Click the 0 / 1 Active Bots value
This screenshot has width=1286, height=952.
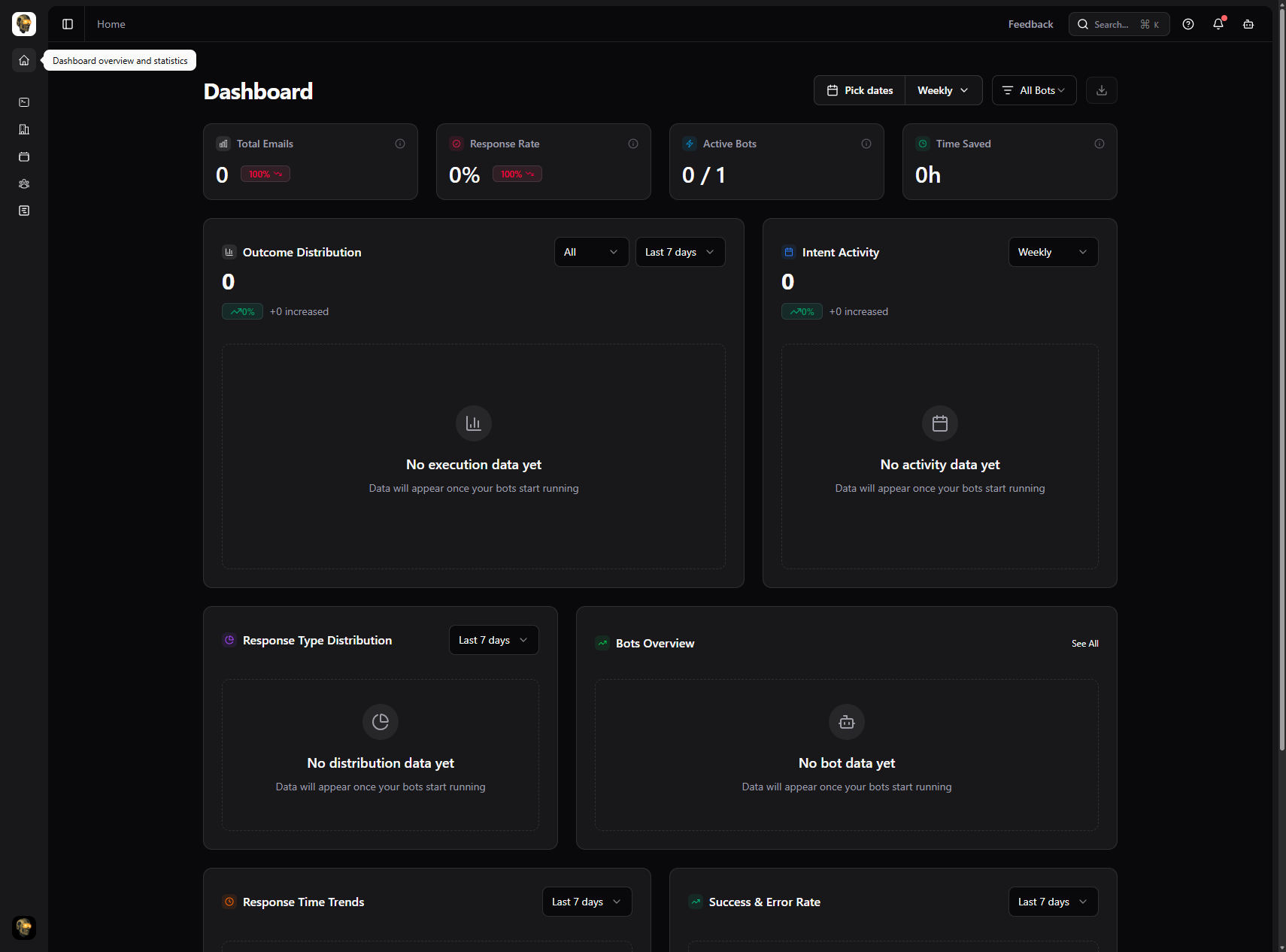704,175
